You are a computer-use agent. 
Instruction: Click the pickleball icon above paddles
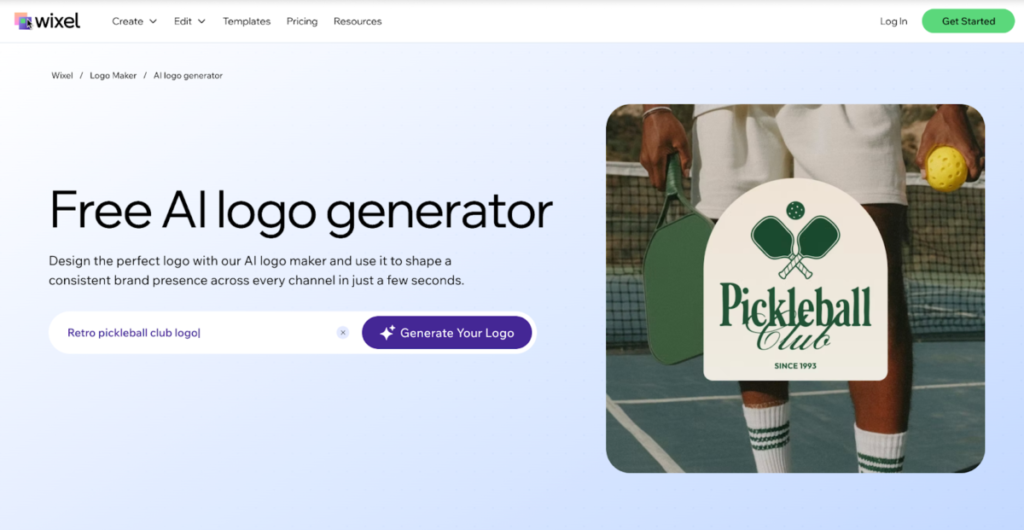coord(795,211)
